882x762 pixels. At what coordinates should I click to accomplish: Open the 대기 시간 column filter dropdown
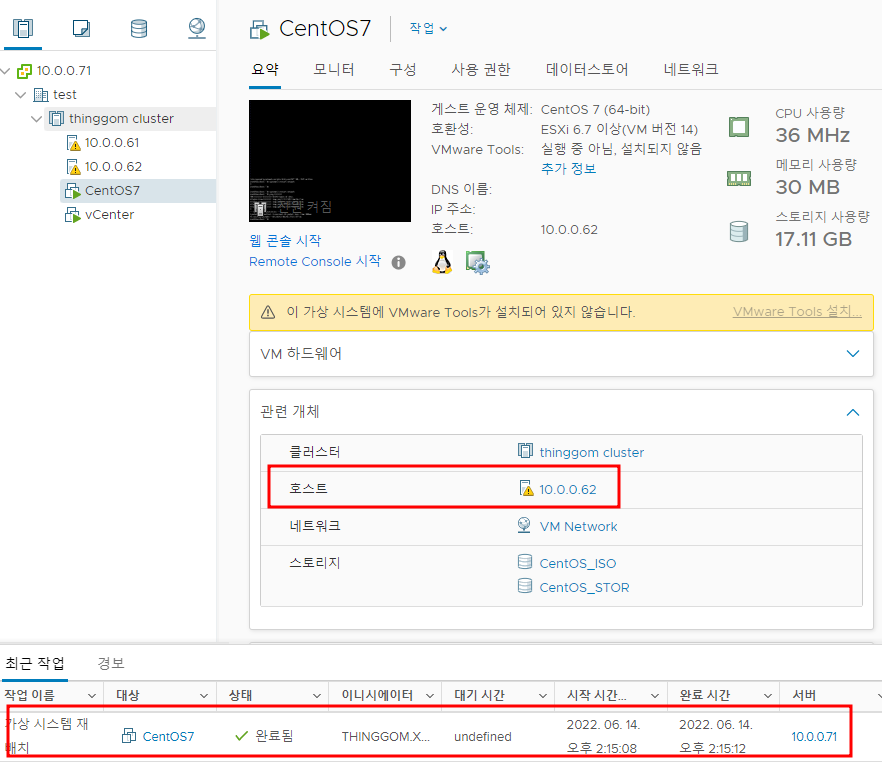pos(542,696)
